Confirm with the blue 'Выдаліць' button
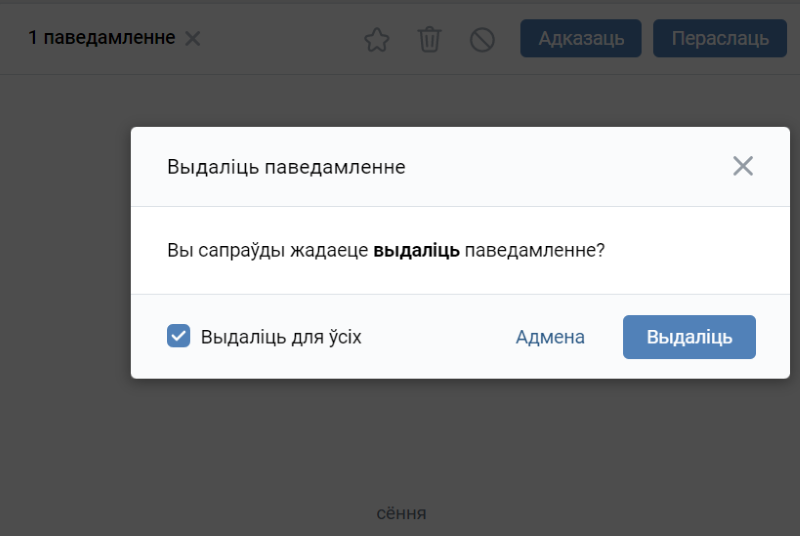The width and height of the screenshot is (800, 536). [x=689, y=337]
